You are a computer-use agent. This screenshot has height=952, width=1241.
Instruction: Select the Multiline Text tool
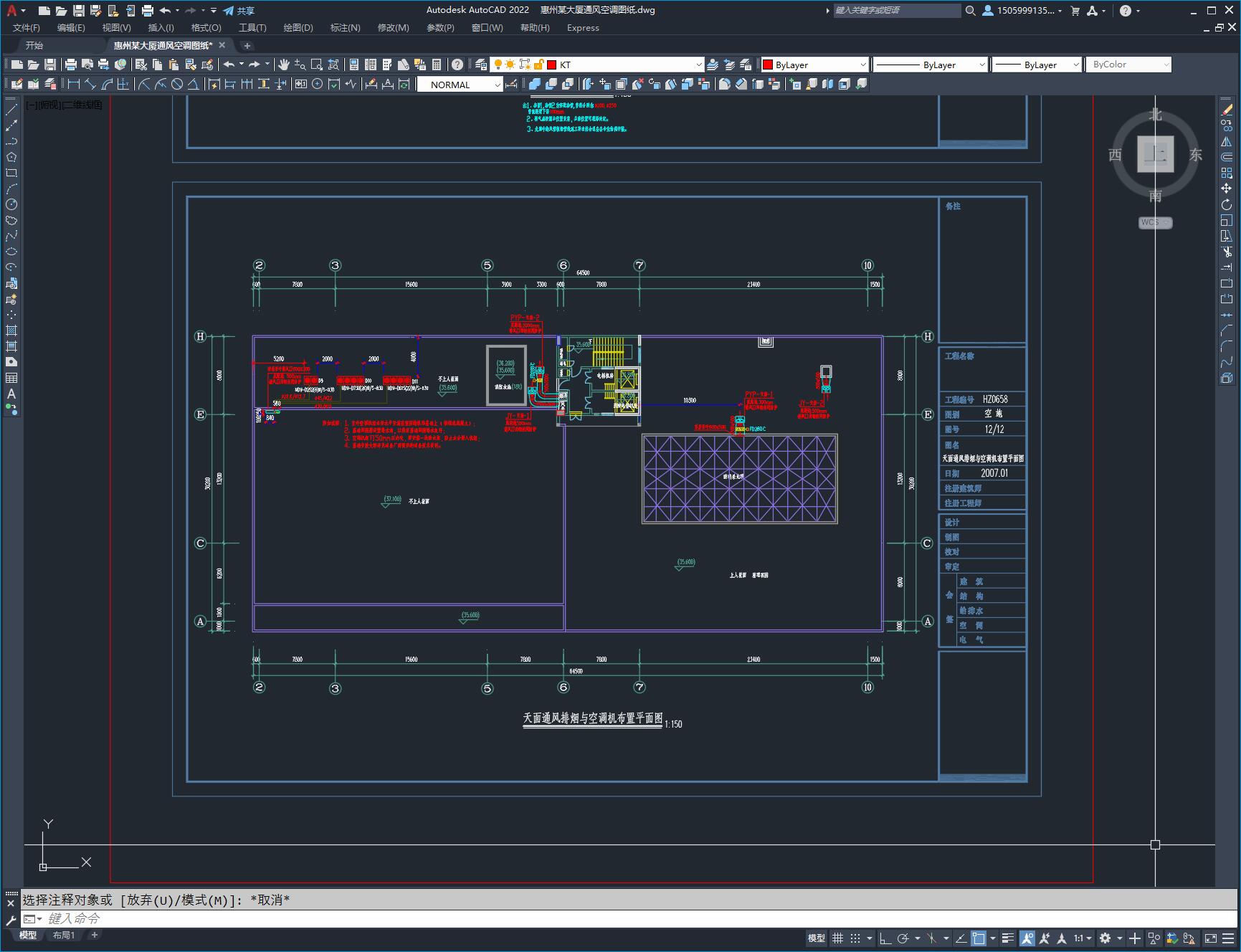tap(11, 394)
